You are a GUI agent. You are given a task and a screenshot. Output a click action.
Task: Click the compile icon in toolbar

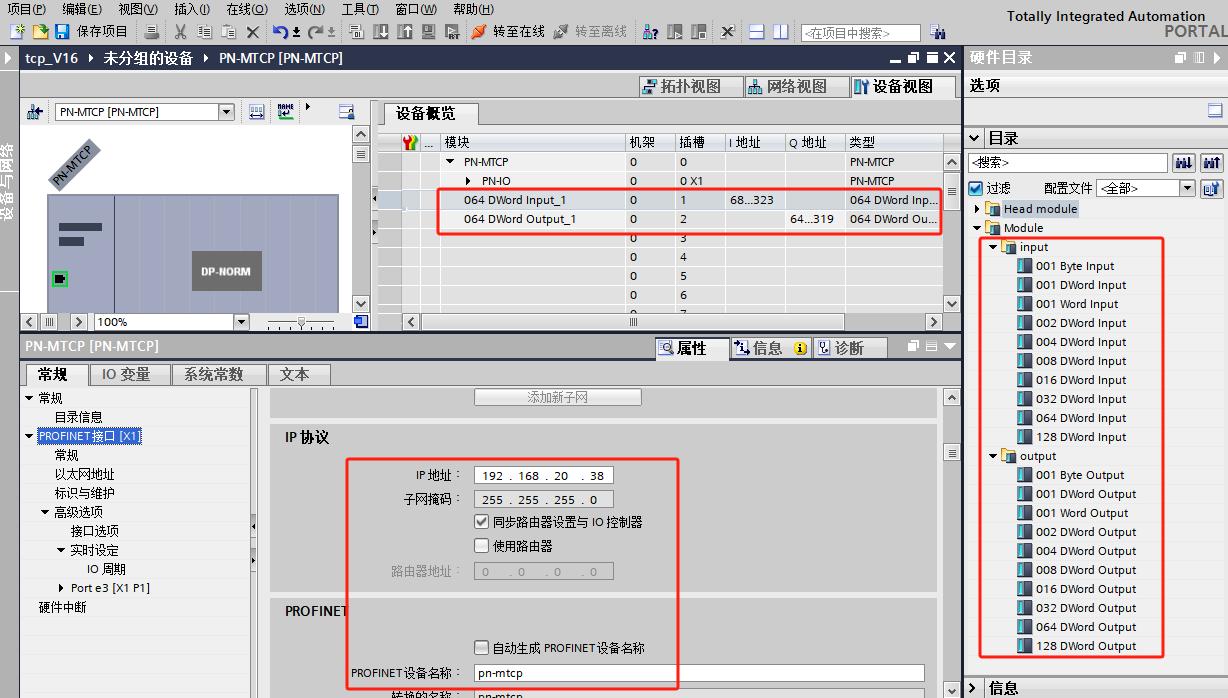(x=357, y=32)
